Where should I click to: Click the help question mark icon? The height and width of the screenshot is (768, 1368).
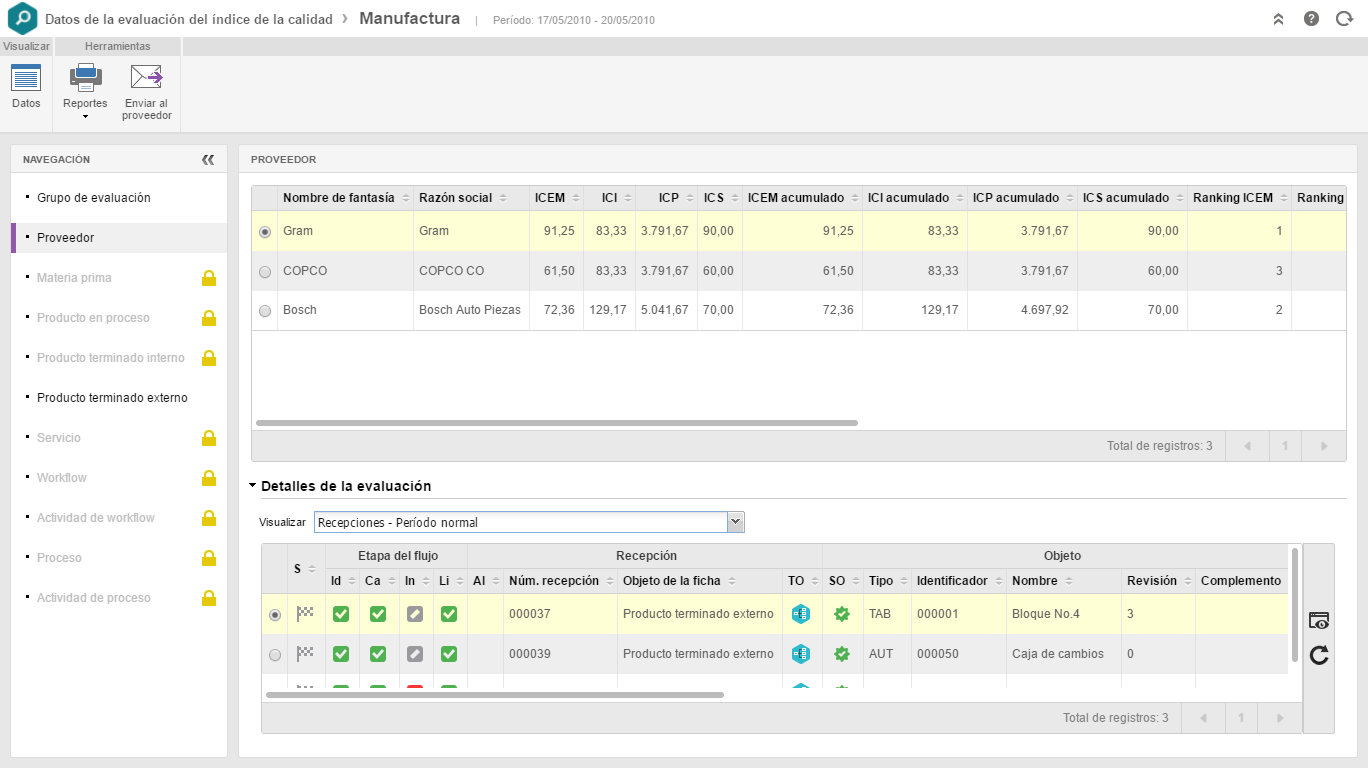click(1311, 19)
